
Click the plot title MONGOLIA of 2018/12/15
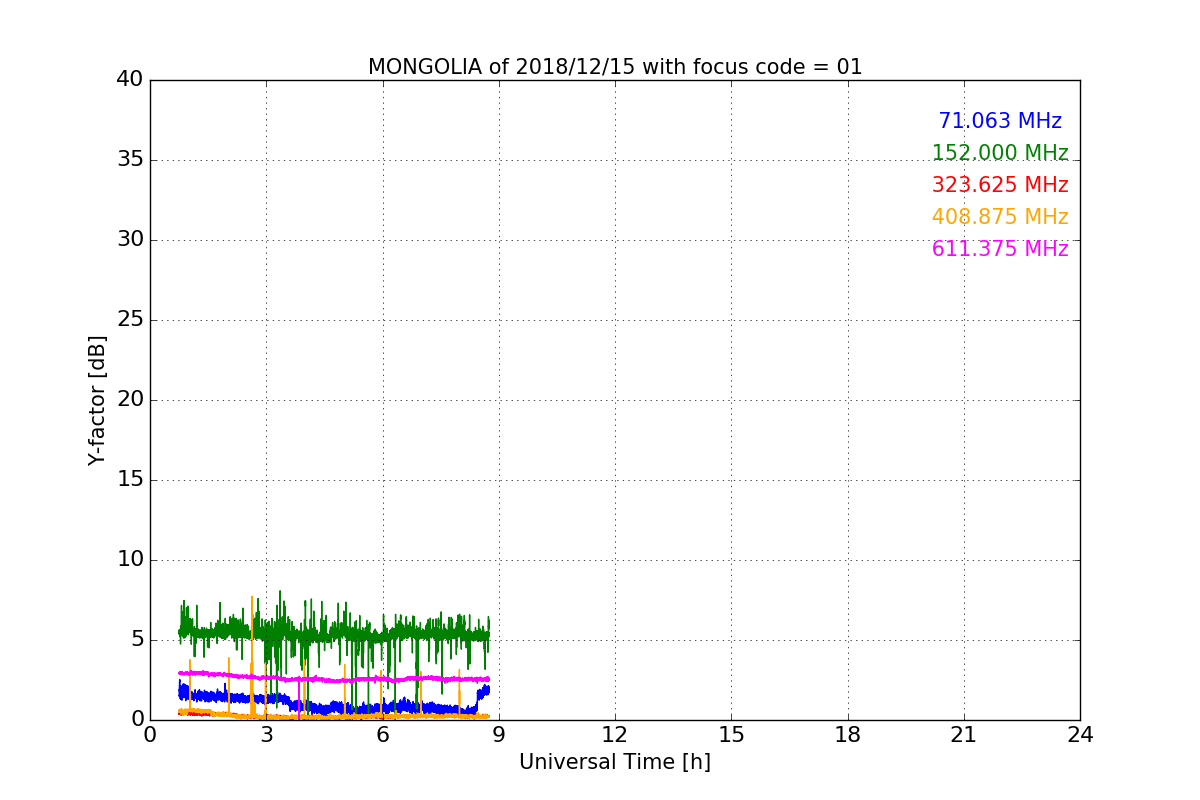615,67
